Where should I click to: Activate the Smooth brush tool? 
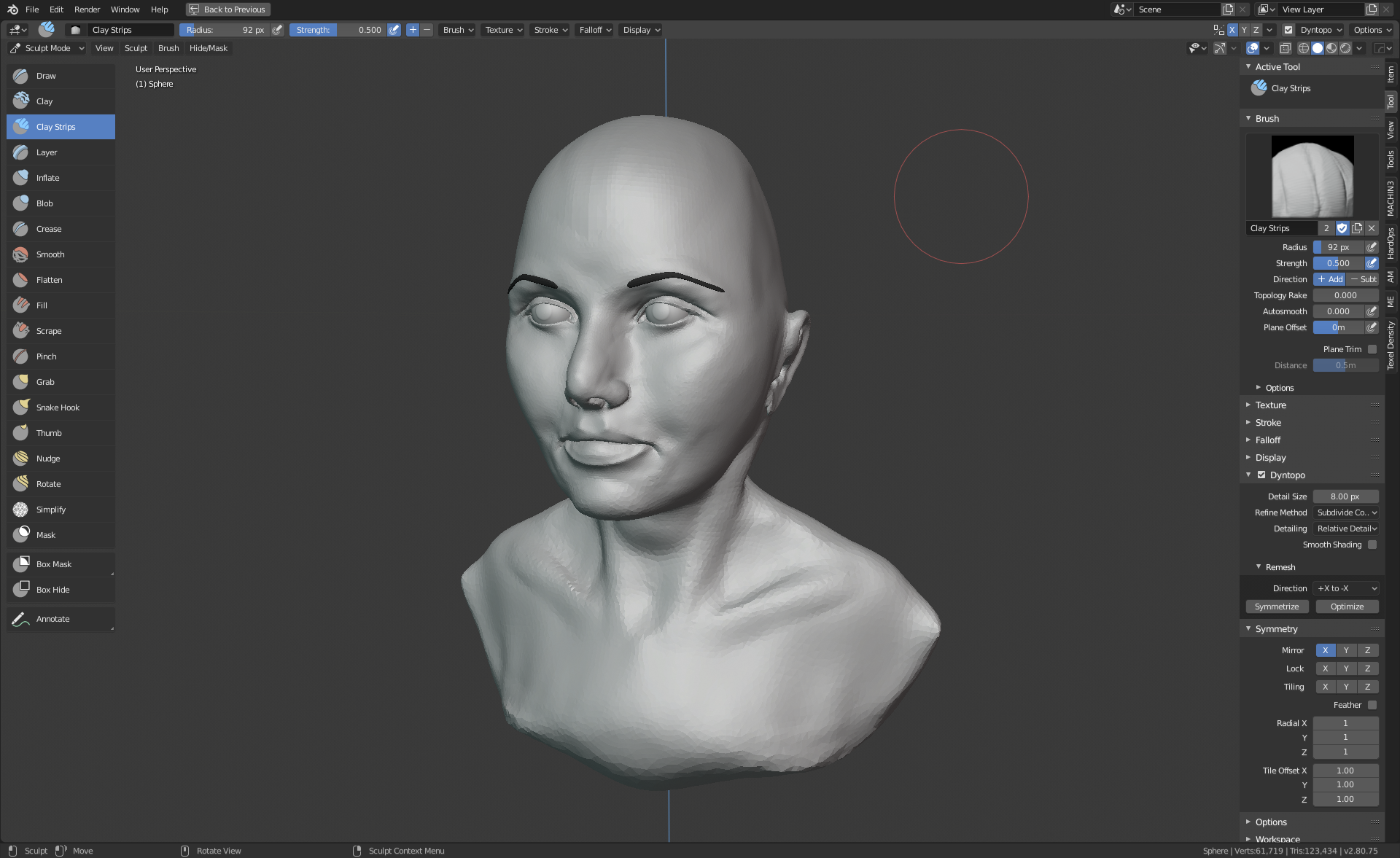click(50, 254)
